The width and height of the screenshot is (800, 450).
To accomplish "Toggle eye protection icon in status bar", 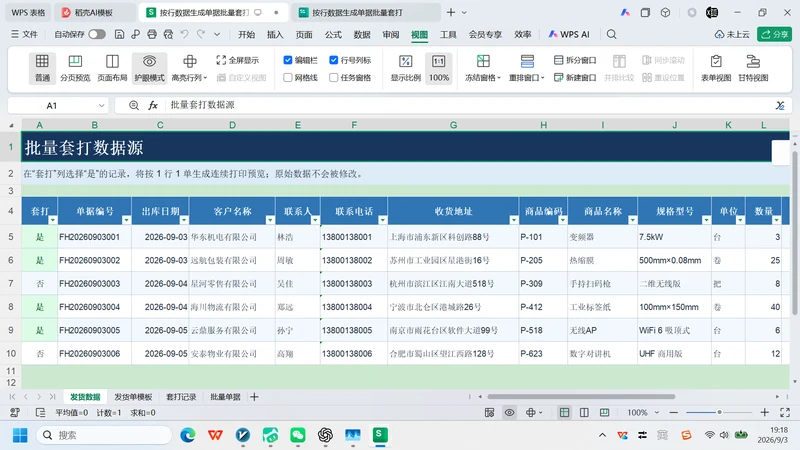I will [x=509, y=412].
